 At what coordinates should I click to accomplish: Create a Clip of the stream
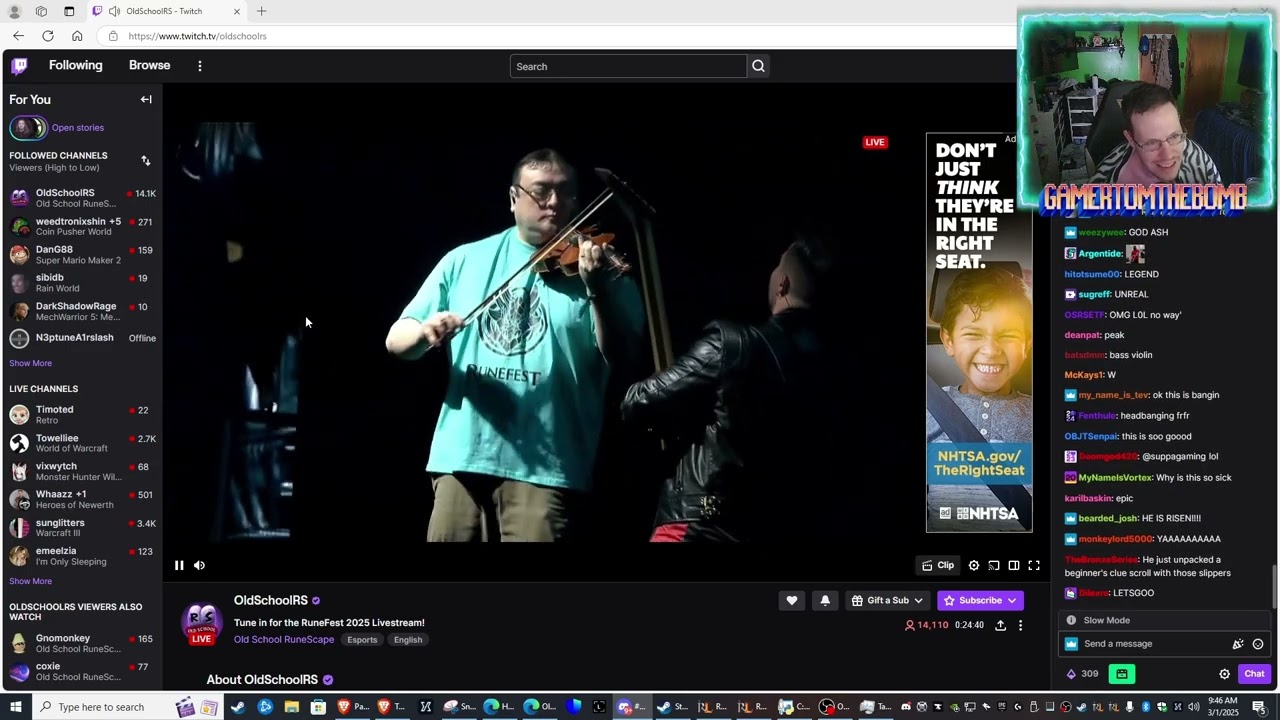click(x=938, y=565)
